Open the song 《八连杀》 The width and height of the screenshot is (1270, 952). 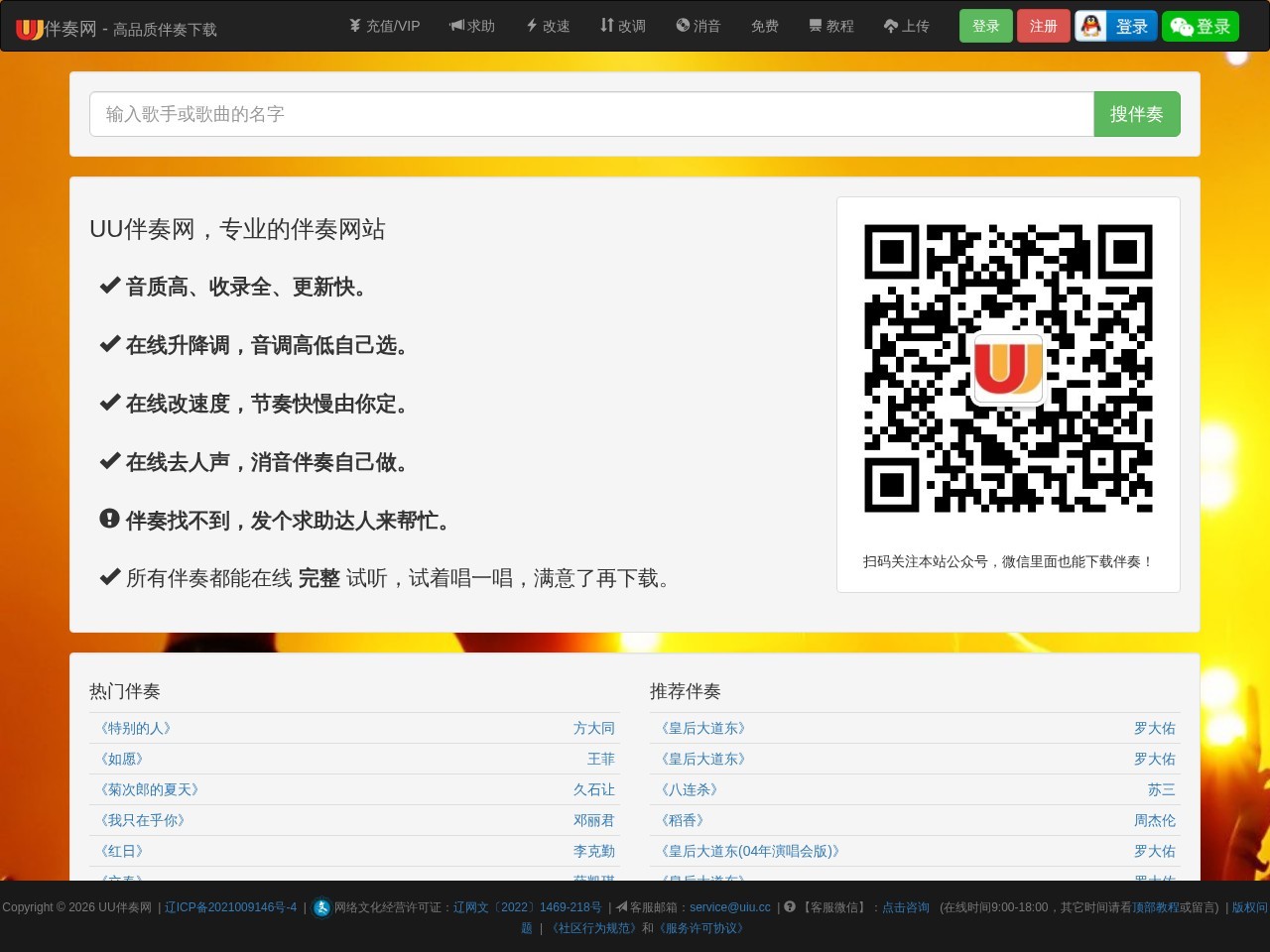(690, 789)
